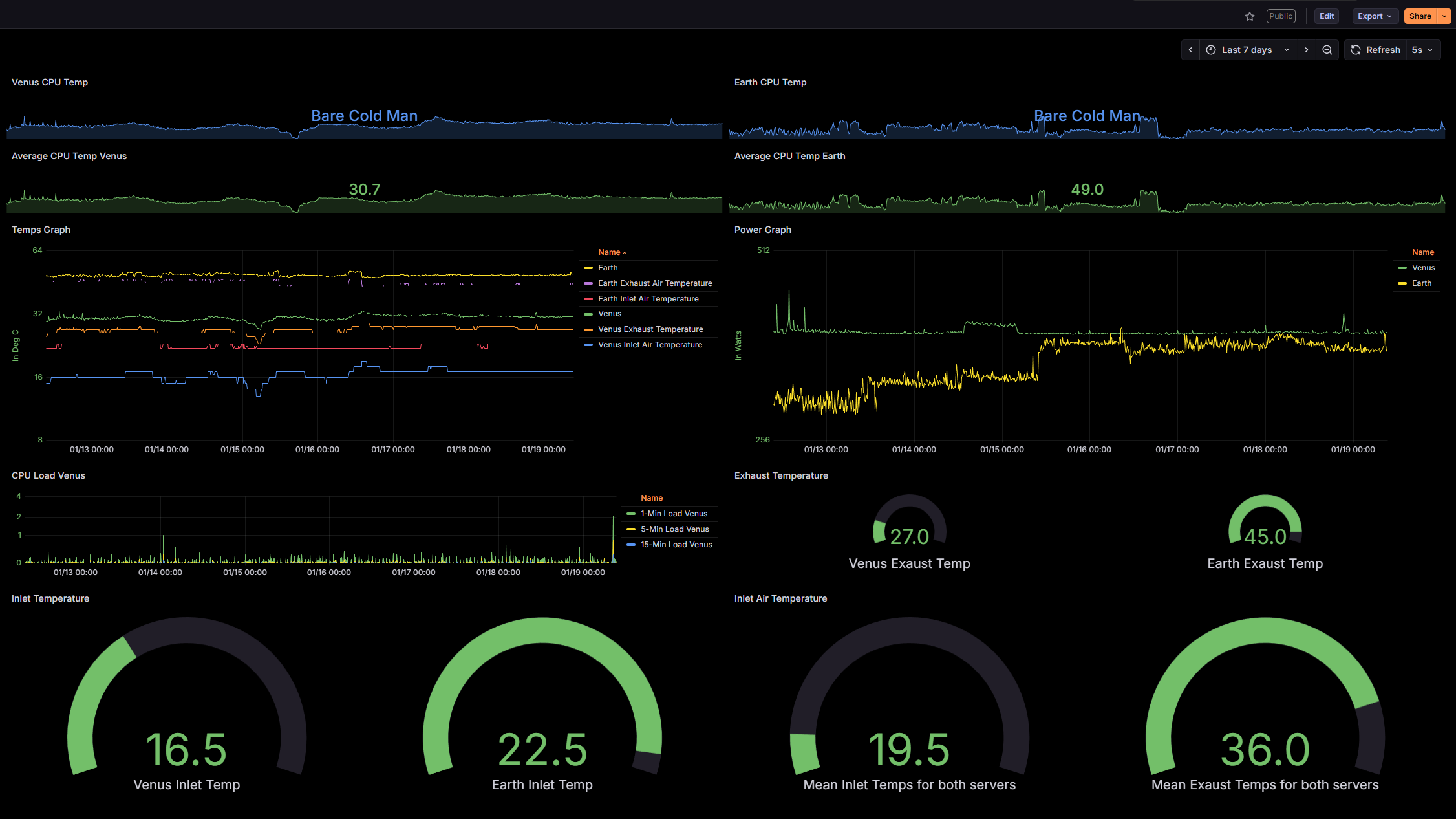This screenshot has height=819, width=1456.
Task: Click the Refresh dashboard icon
Action: (1356, 50)
